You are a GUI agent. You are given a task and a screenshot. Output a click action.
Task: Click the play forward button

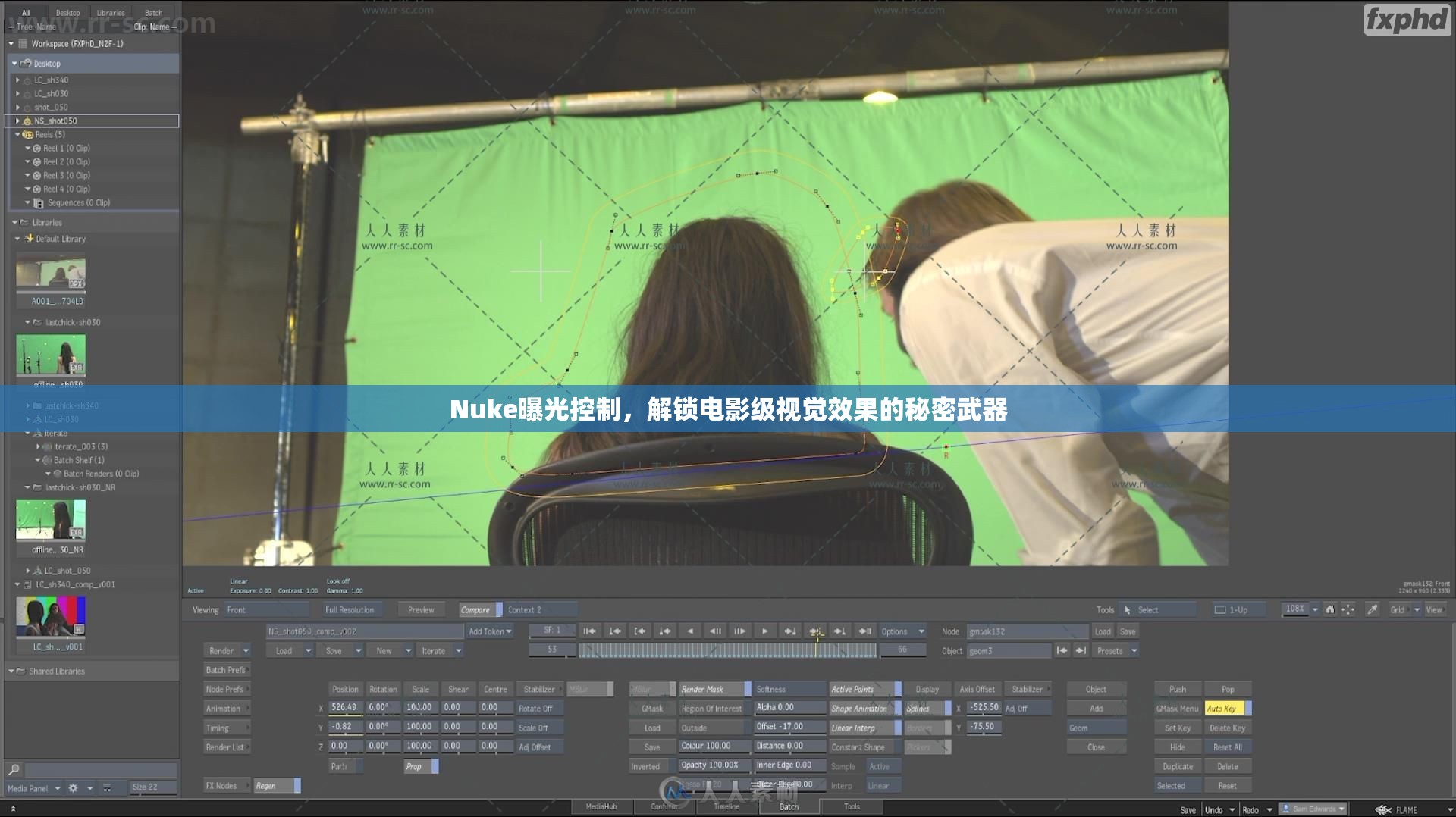(764, 631)
